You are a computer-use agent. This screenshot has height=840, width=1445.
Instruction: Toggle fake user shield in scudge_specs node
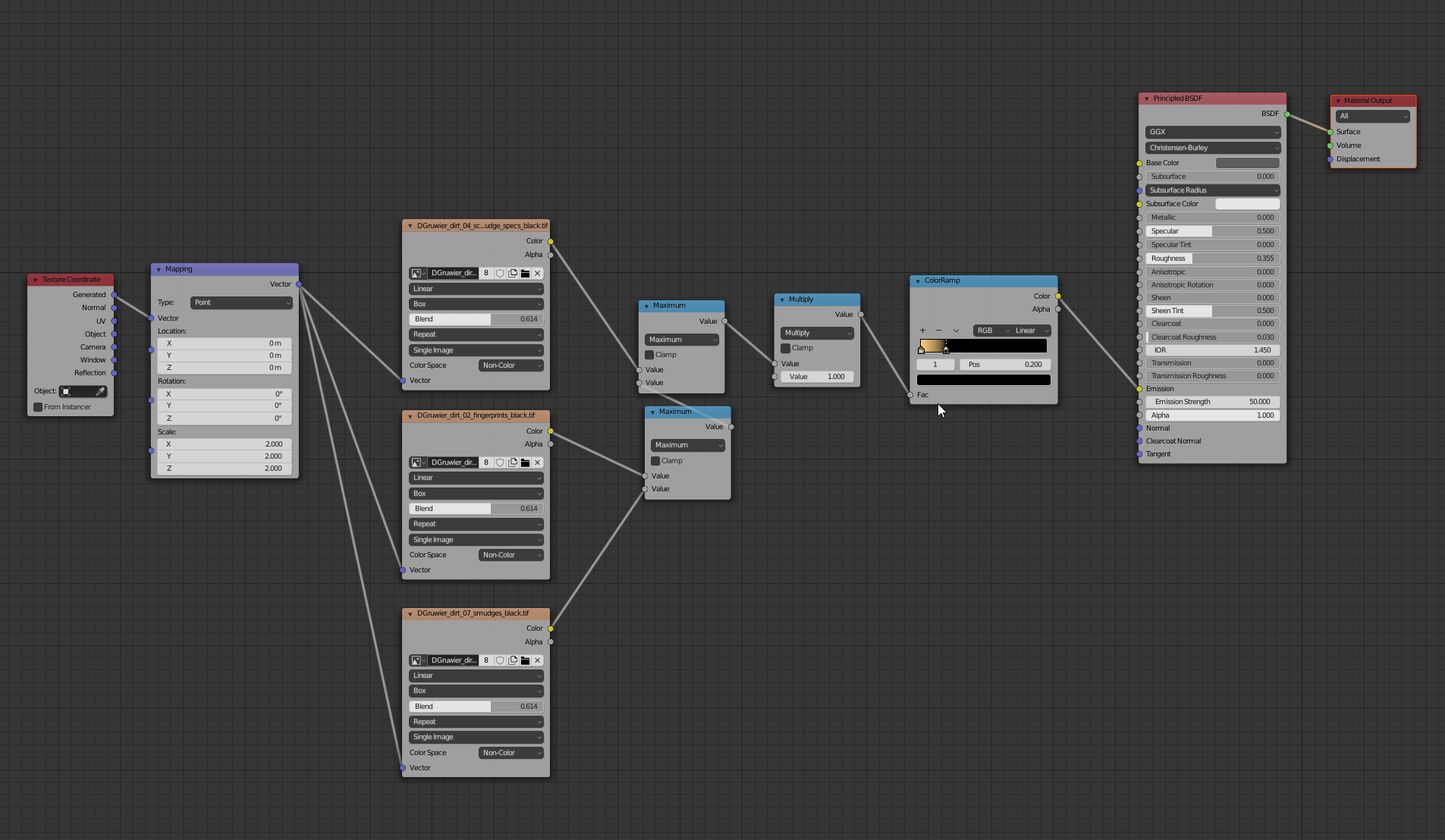(500, 273)
